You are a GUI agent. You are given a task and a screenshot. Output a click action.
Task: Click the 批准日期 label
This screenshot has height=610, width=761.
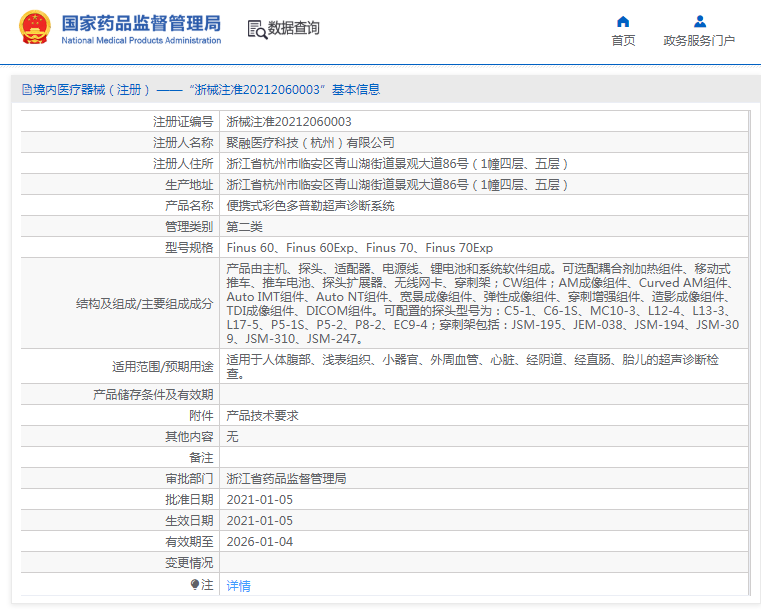tap(189, 499)
